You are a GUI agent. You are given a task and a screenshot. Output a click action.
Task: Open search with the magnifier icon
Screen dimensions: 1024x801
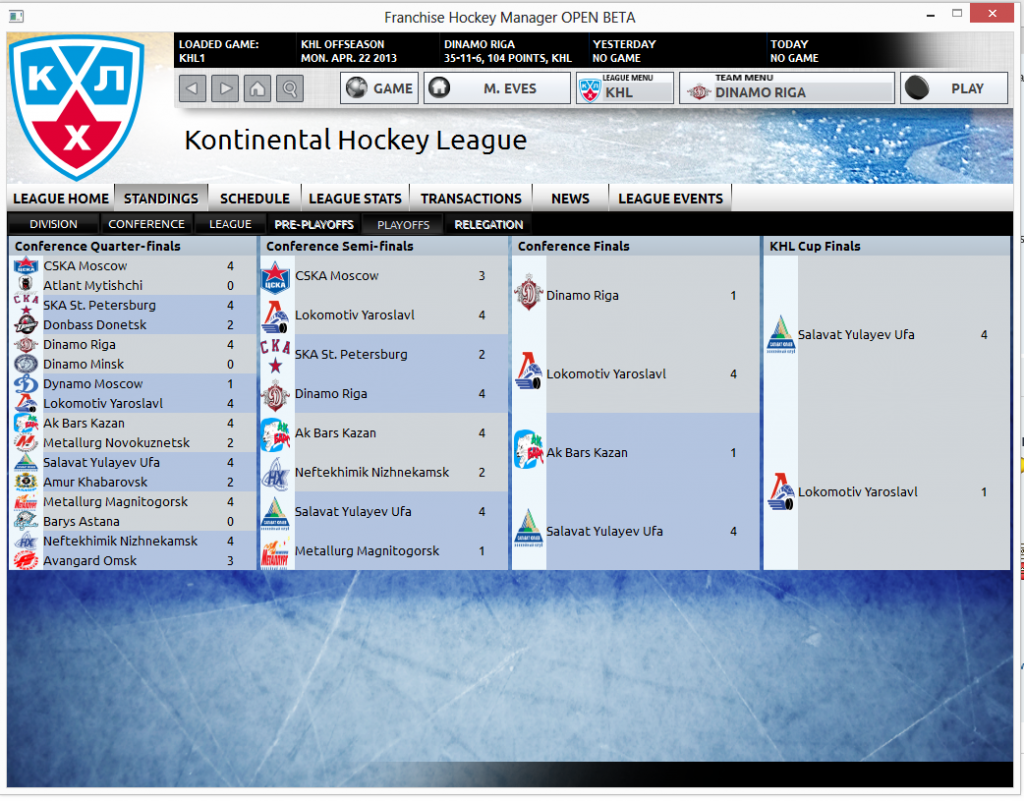coord(290,88)
